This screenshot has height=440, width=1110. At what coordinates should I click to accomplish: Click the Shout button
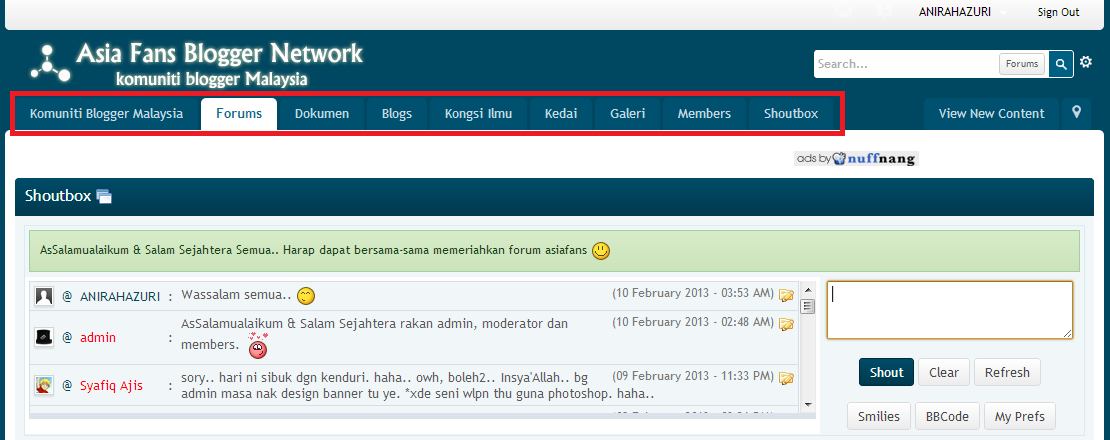tap(886, 372)
